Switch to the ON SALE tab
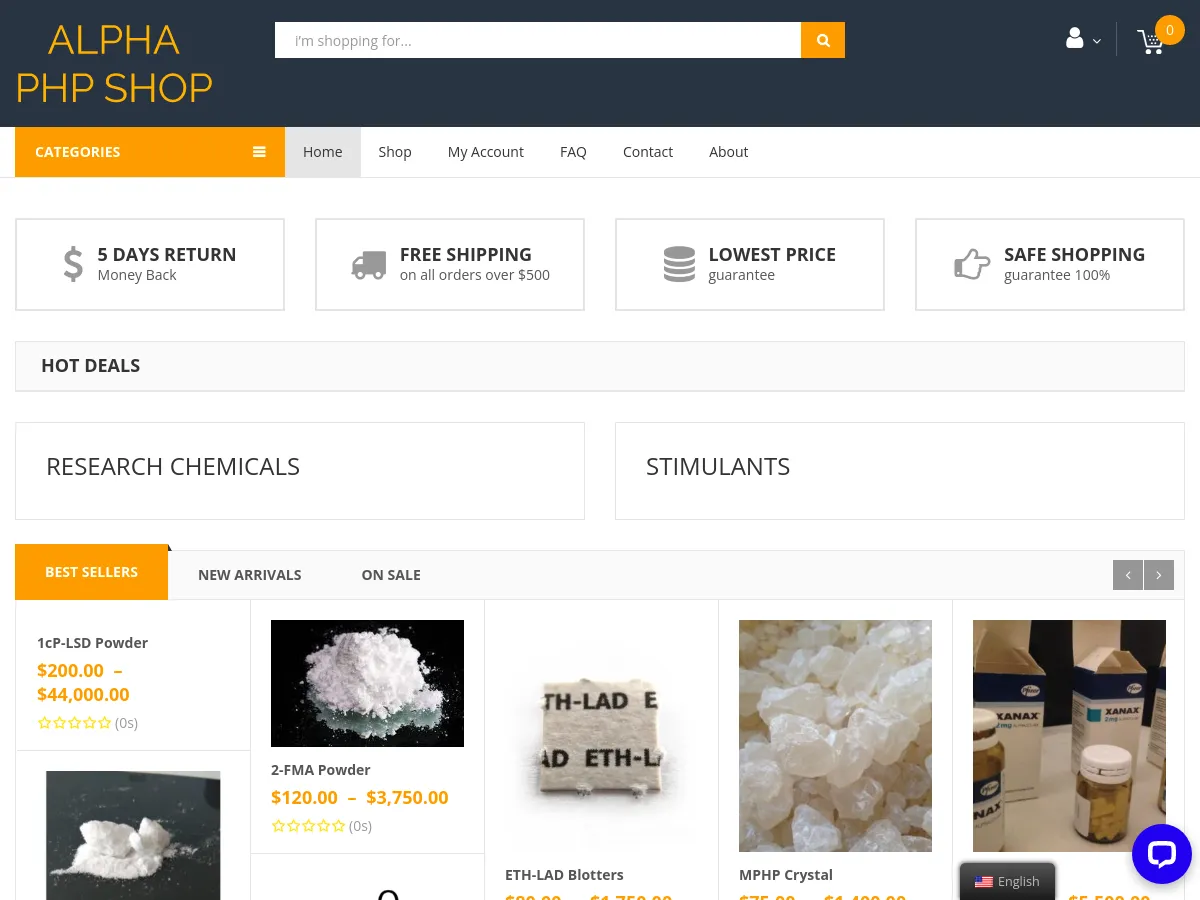 [390, 574]
